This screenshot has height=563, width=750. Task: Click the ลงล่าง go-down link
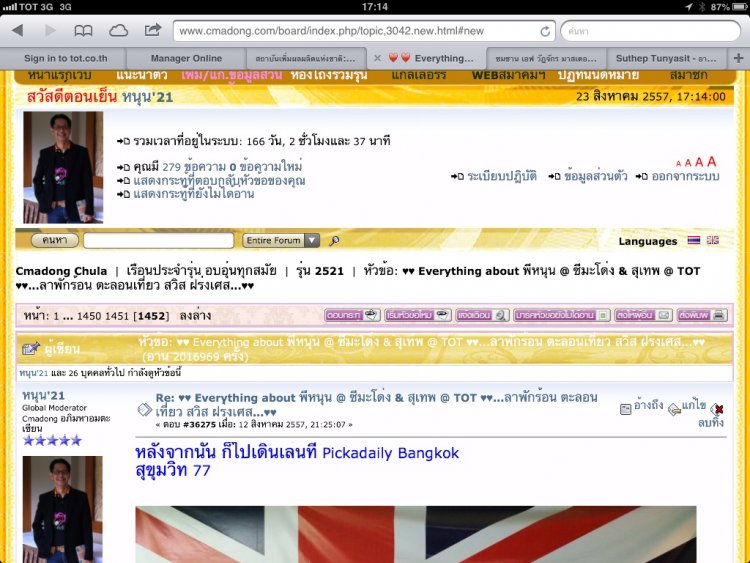tap(195, 316)
